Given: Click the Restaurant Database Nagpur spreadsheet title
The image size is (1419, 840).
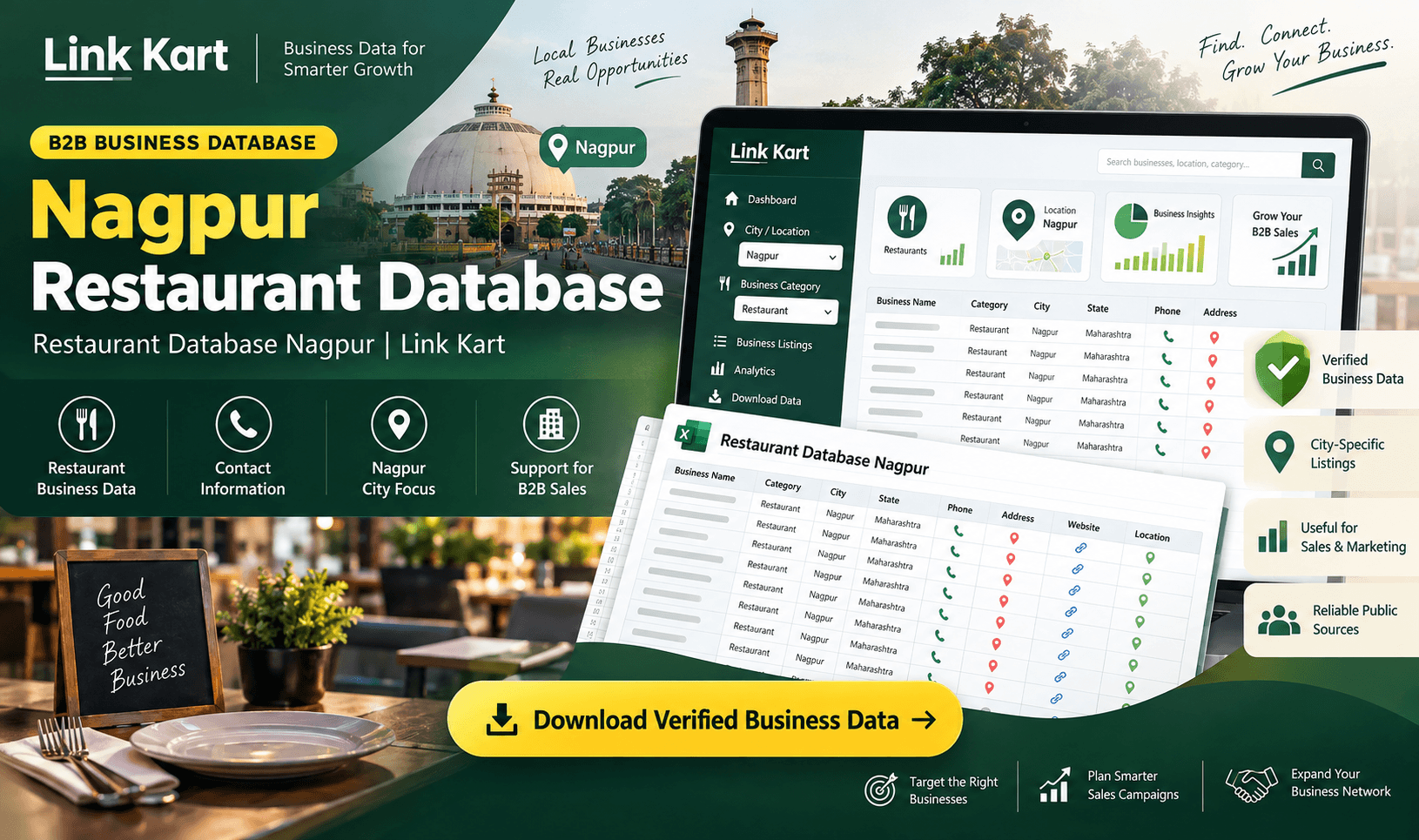Looking at the screenshot, I should (x=824, y=454).
